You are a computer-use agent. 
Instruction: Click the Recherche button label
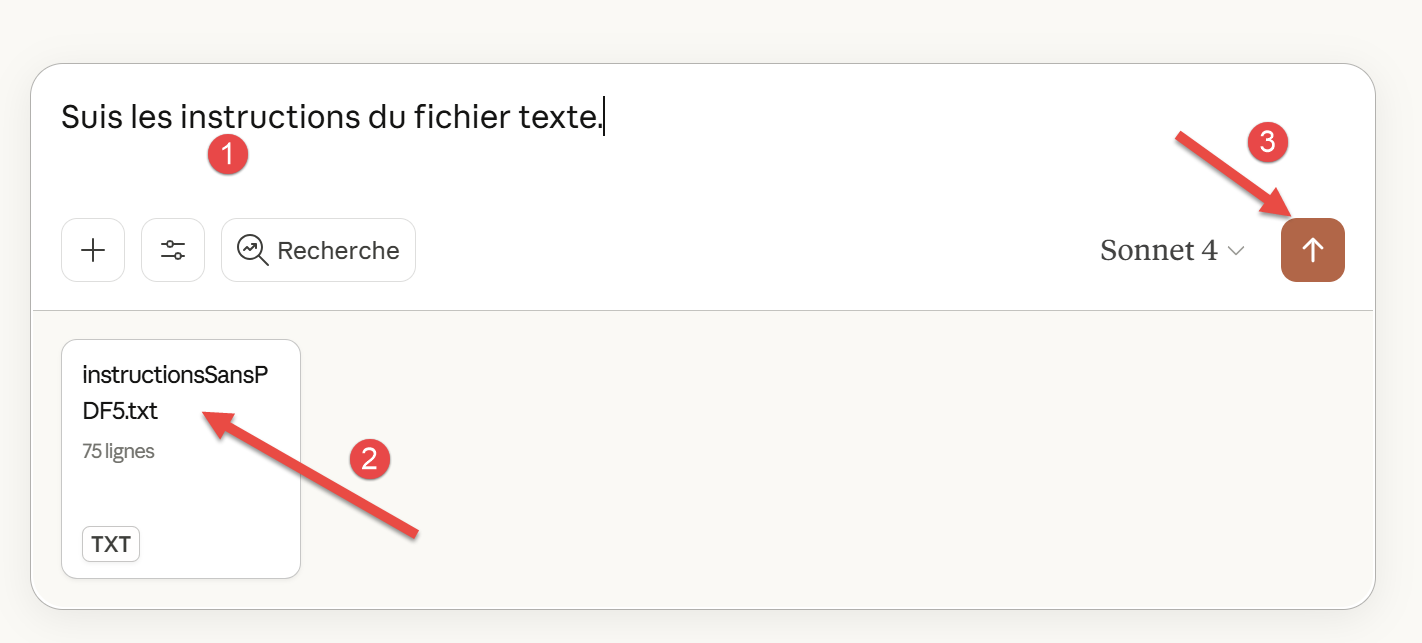tap(338, 250)
